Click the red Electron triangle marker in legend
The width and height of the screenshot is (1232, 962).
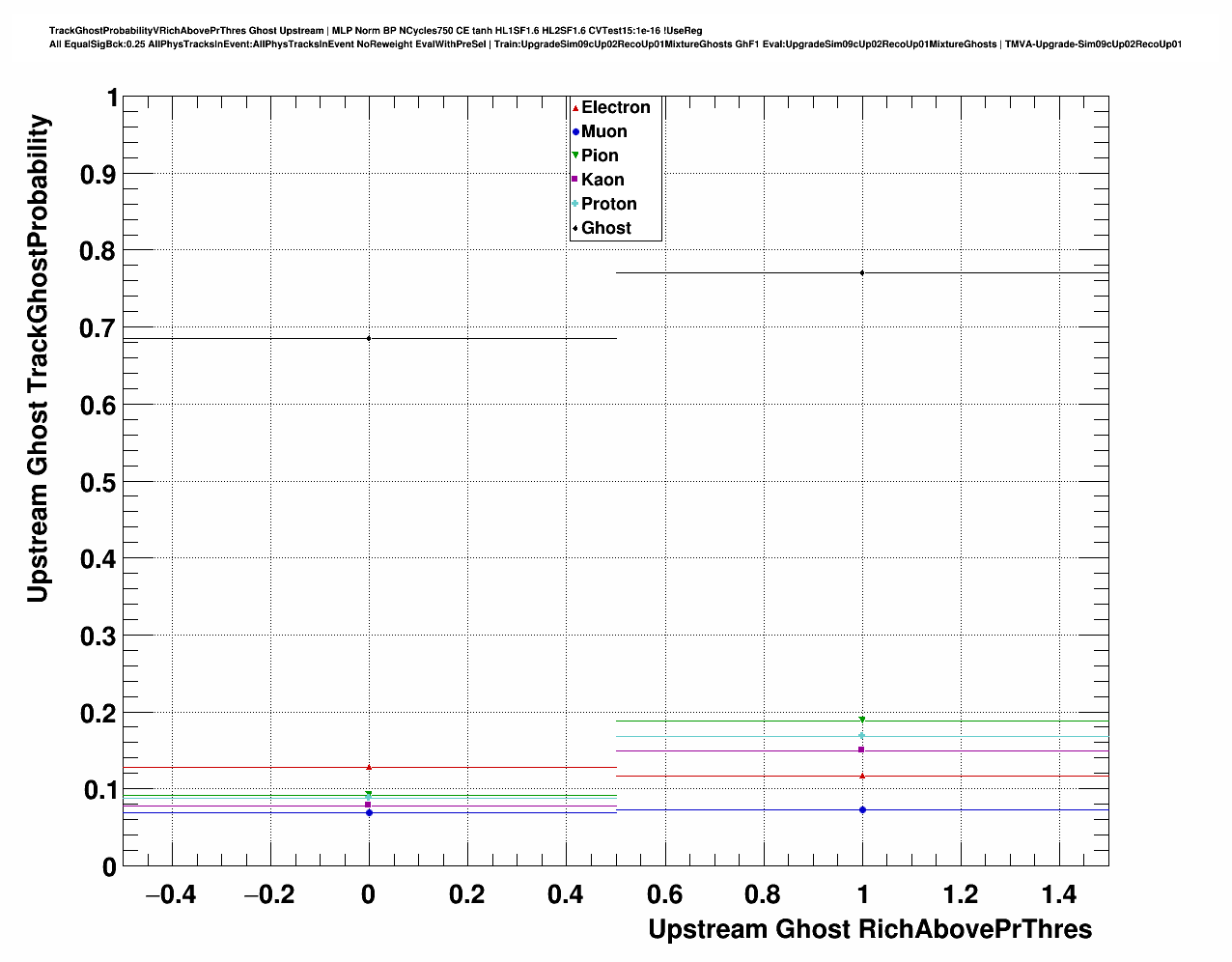point(575,107)
